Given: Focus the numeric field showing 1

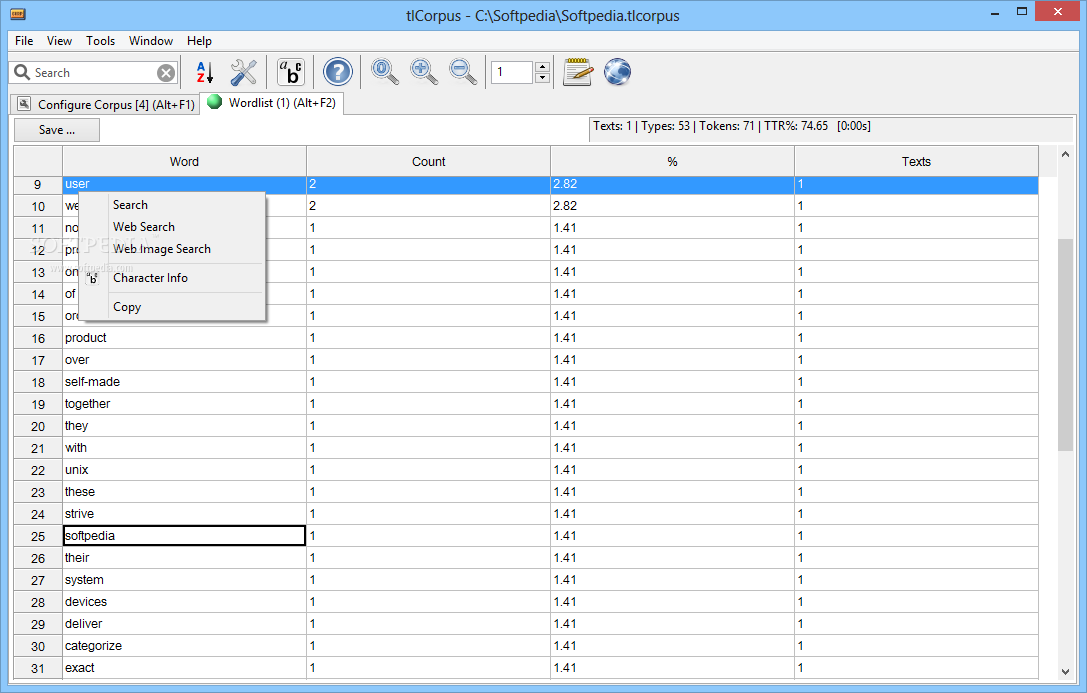Looking at the screenshot, I should 513,72.
